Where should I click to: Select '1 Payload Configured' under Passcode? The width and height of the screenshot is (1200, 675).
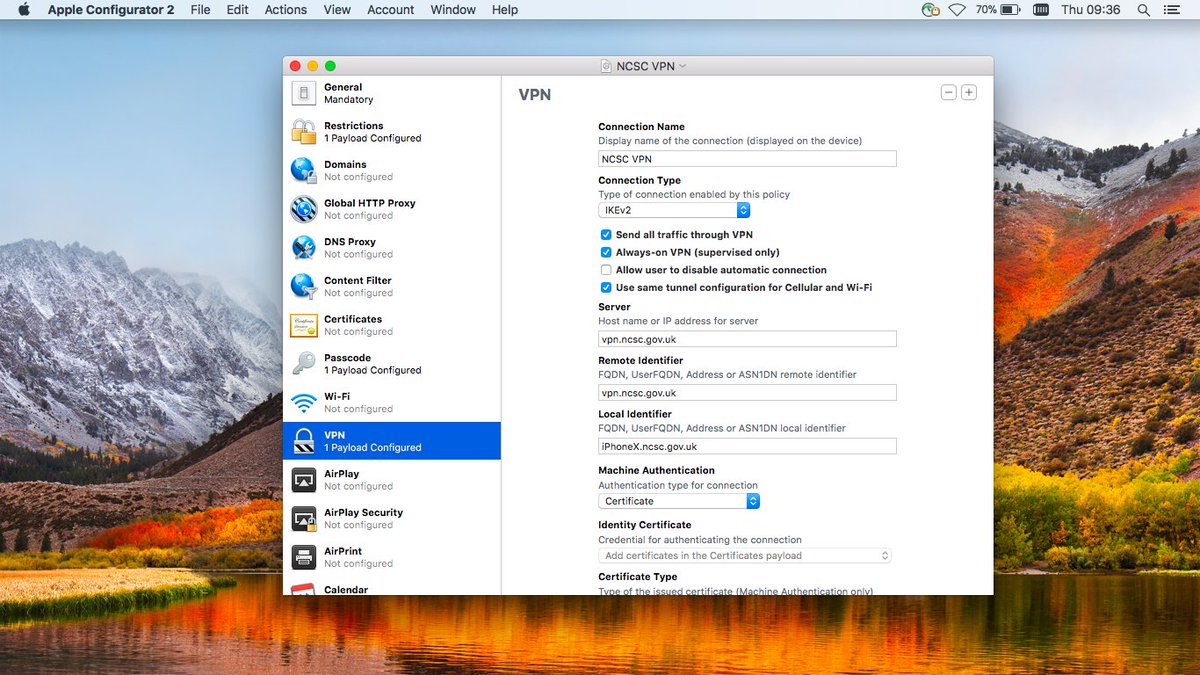373,370
